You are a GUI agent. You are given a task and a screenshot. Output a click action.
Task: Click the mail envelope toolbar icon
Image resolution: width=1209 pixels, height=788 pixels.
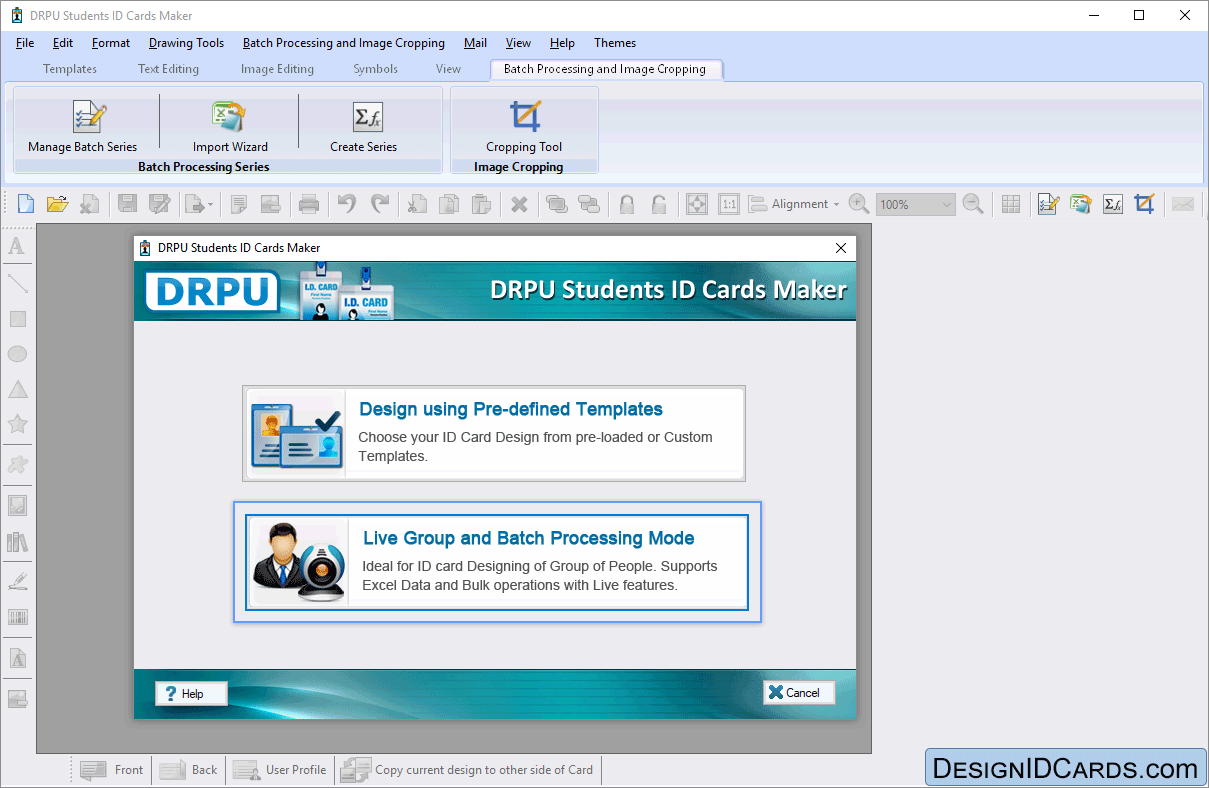pos(1183,204)
